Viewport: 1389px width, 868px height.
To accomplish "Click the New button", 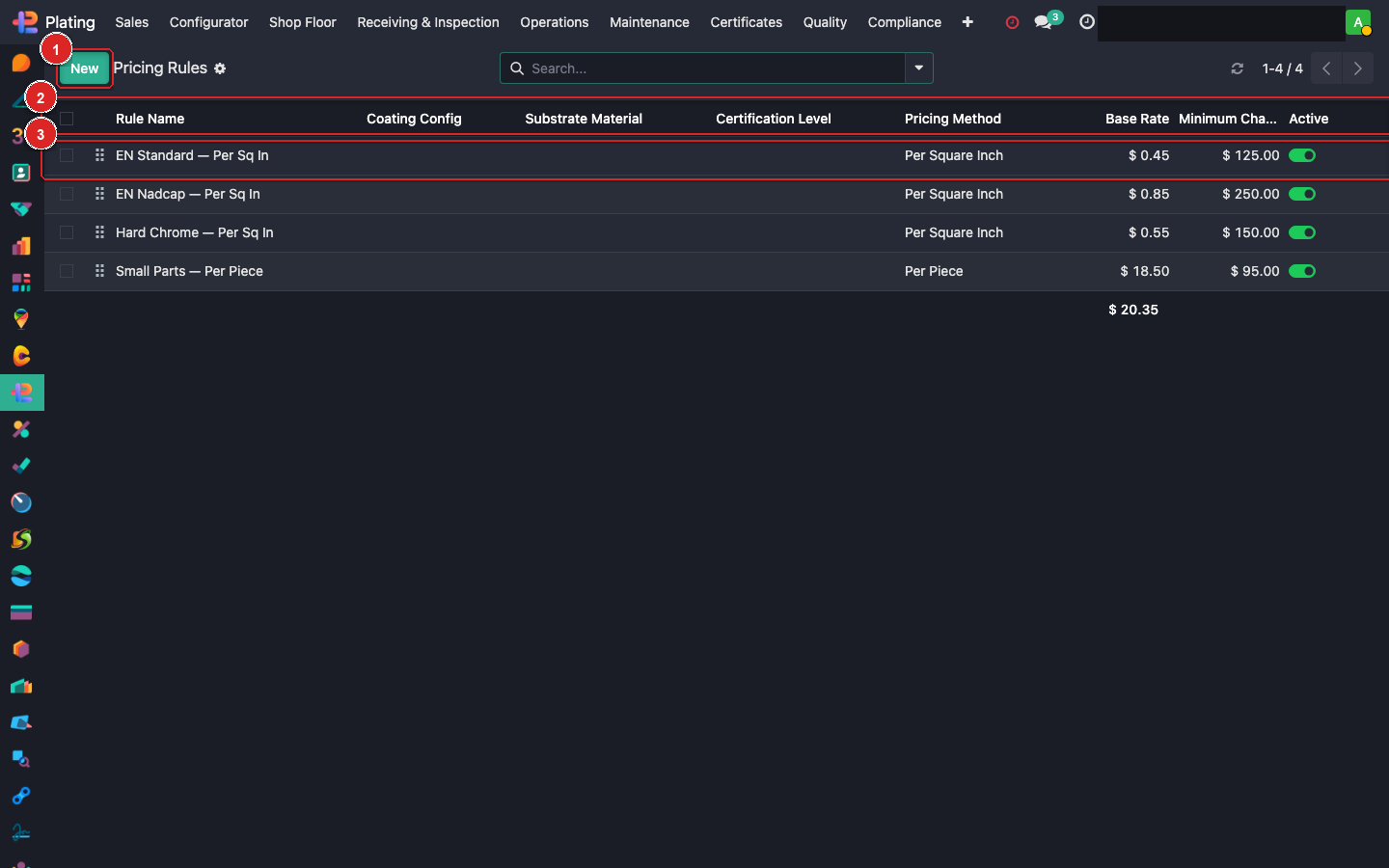I will point(84,68).
